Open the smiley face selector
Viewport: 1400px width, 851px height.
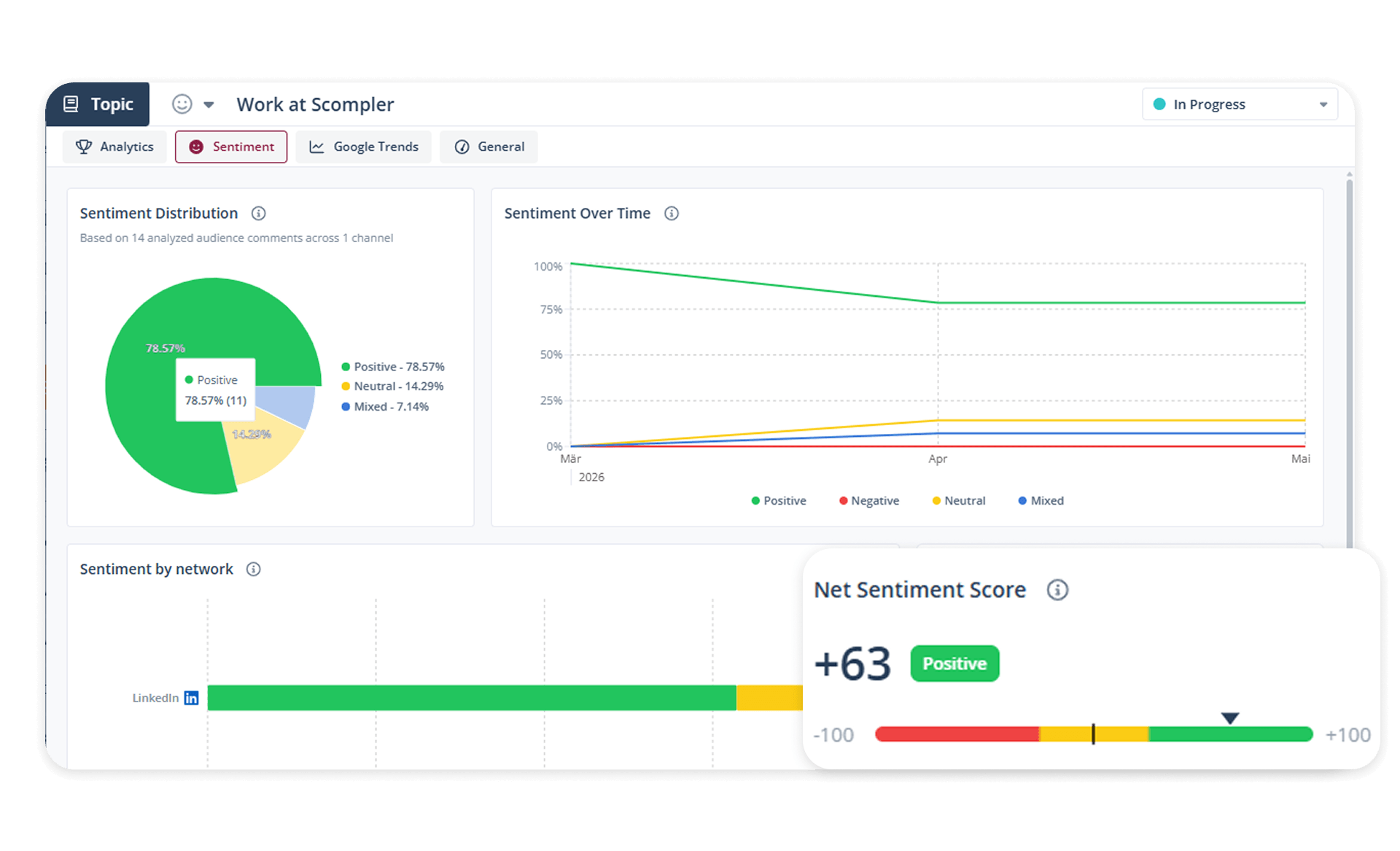click(x=182, y=104)
